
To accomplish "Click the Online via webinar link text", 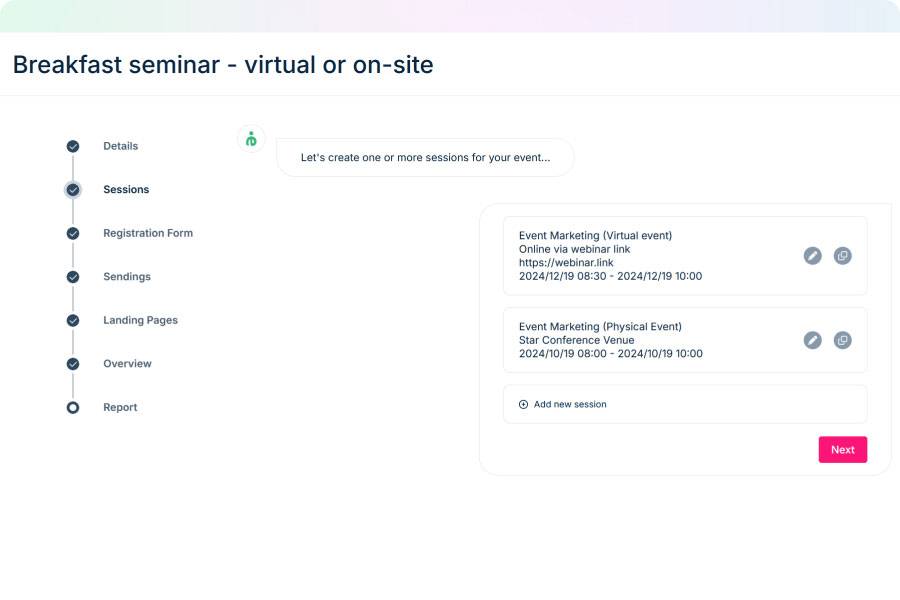I will click(x=575, y=249).
